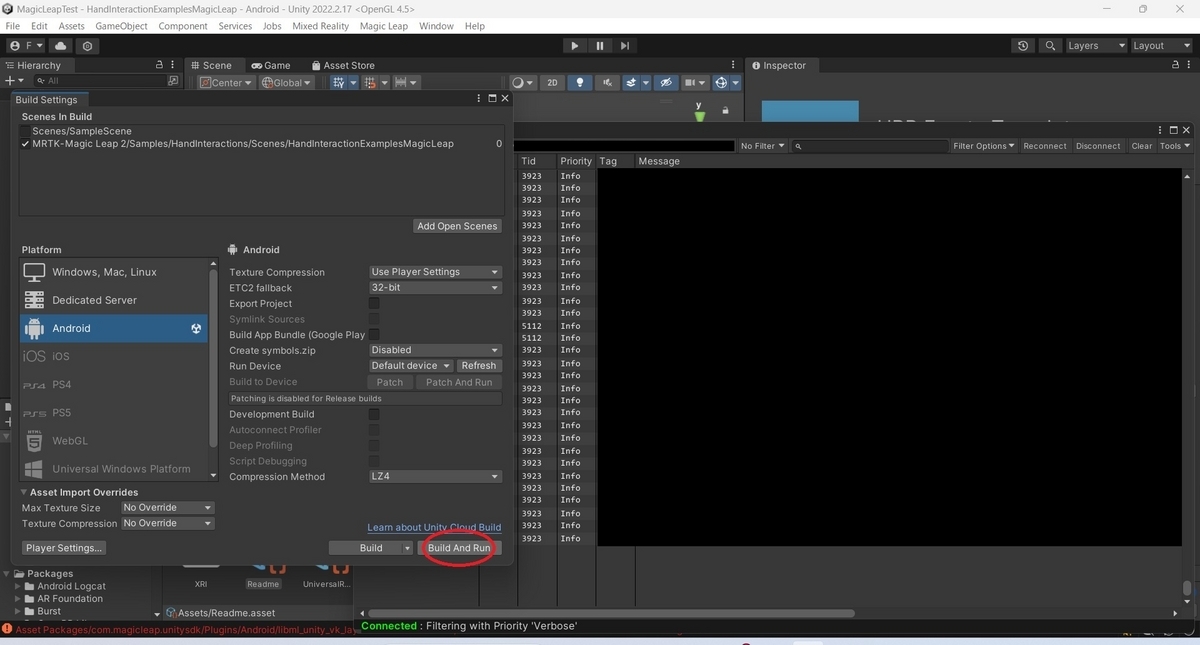Expand the Android Logcat package folder

19,586
